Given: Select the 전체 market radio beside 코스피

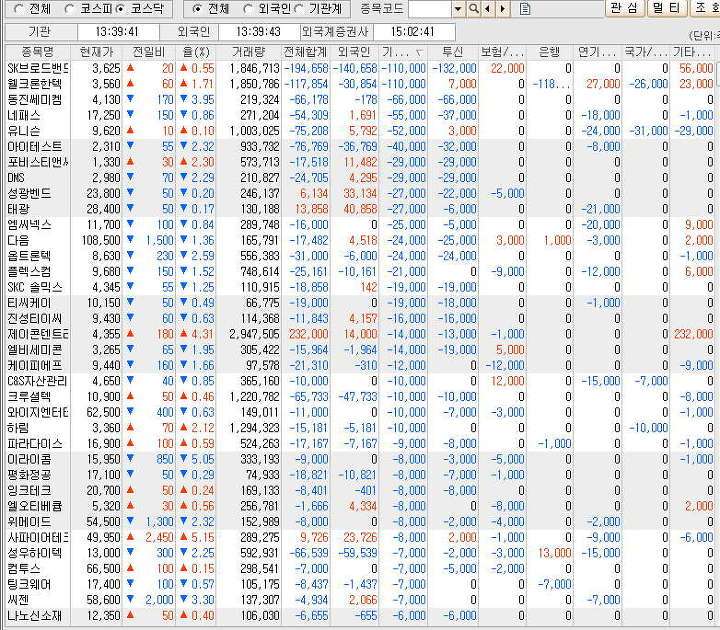Looking at the screenshot, I should pos(19,9).
